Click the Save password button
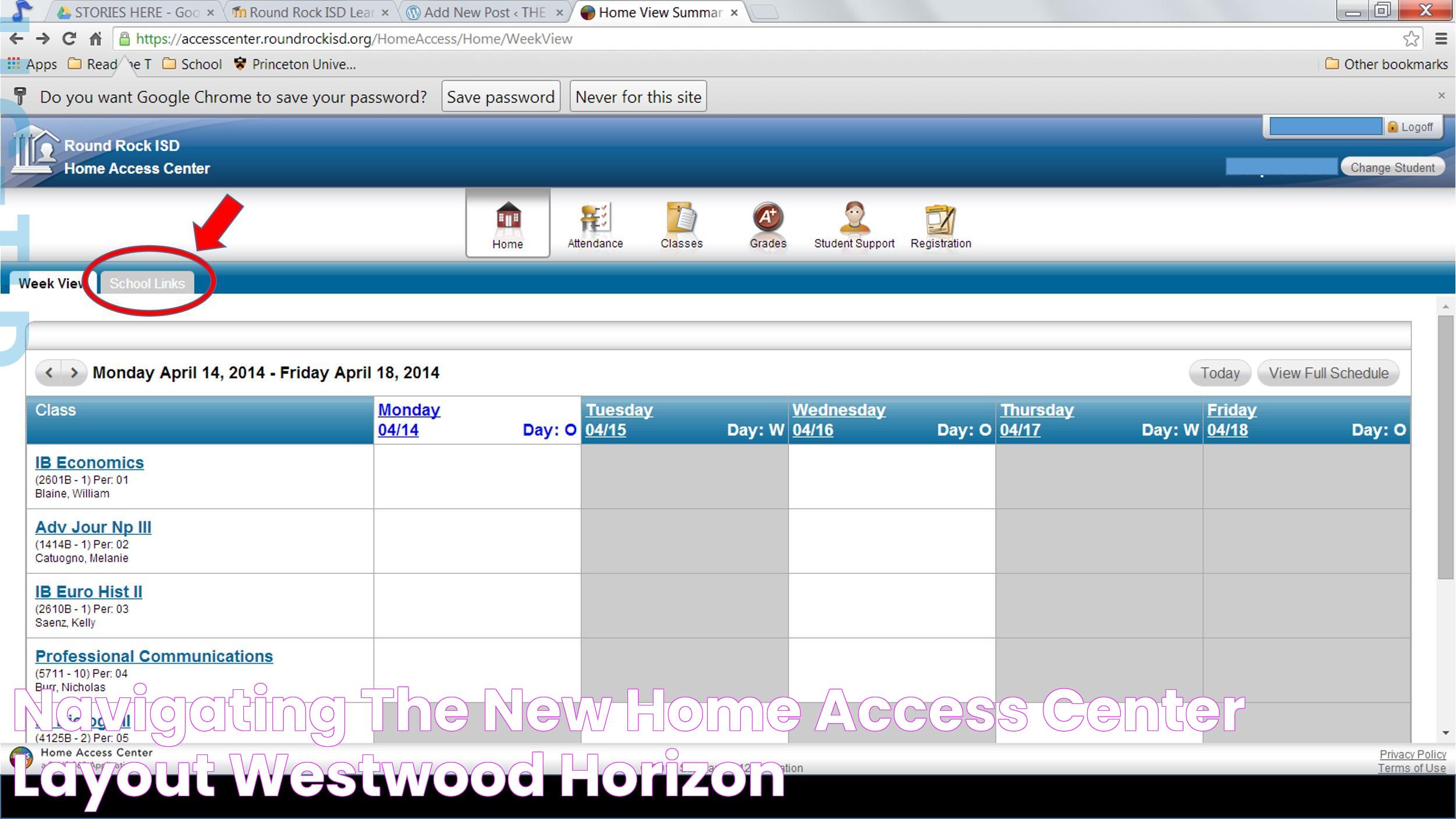 click(x=500, y=97)
